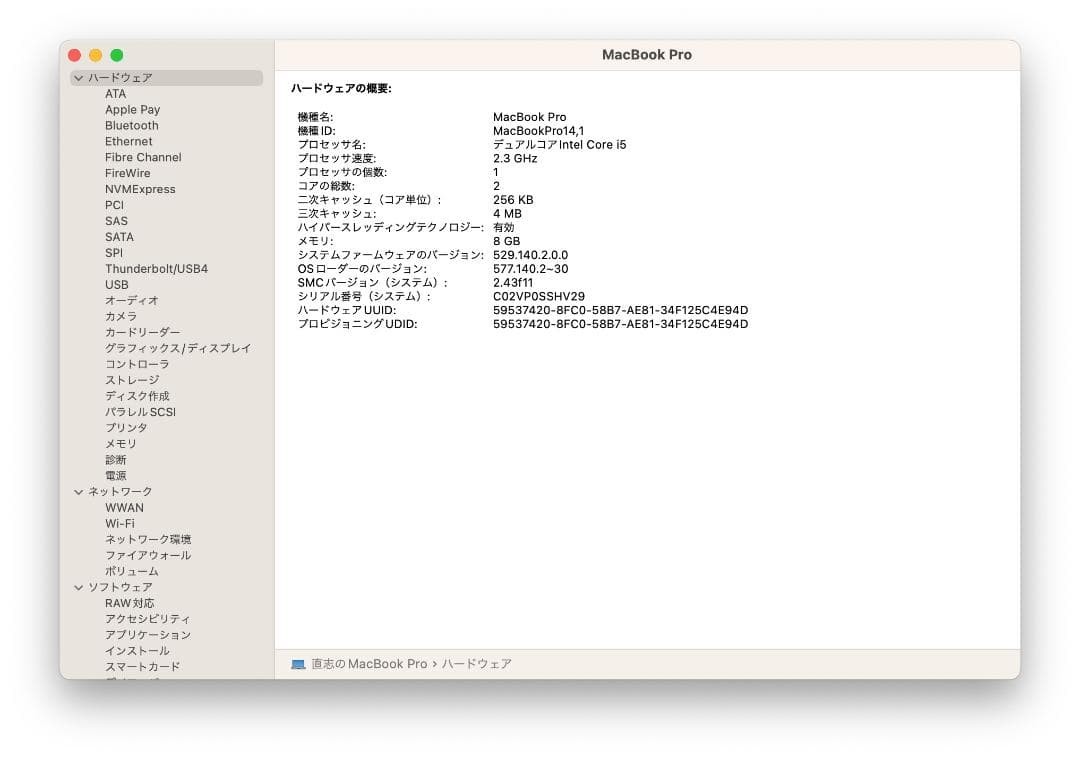This screenshot has width=1080, height=758.
Task: Select Apple Pay in the sidebar
Action: click(132, 109)
